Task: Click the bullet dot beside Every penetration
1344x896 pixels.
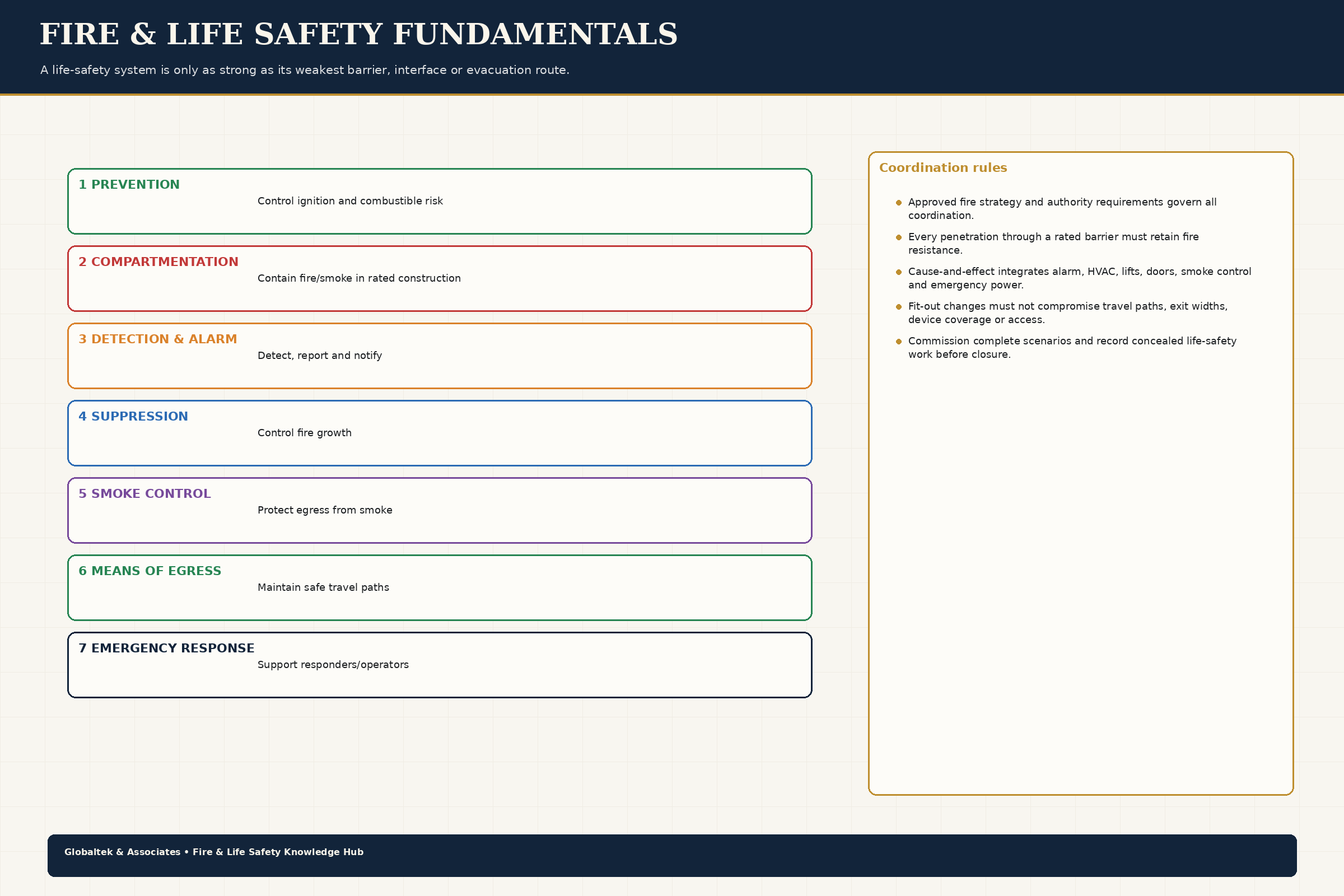Action: pos(899,237)
